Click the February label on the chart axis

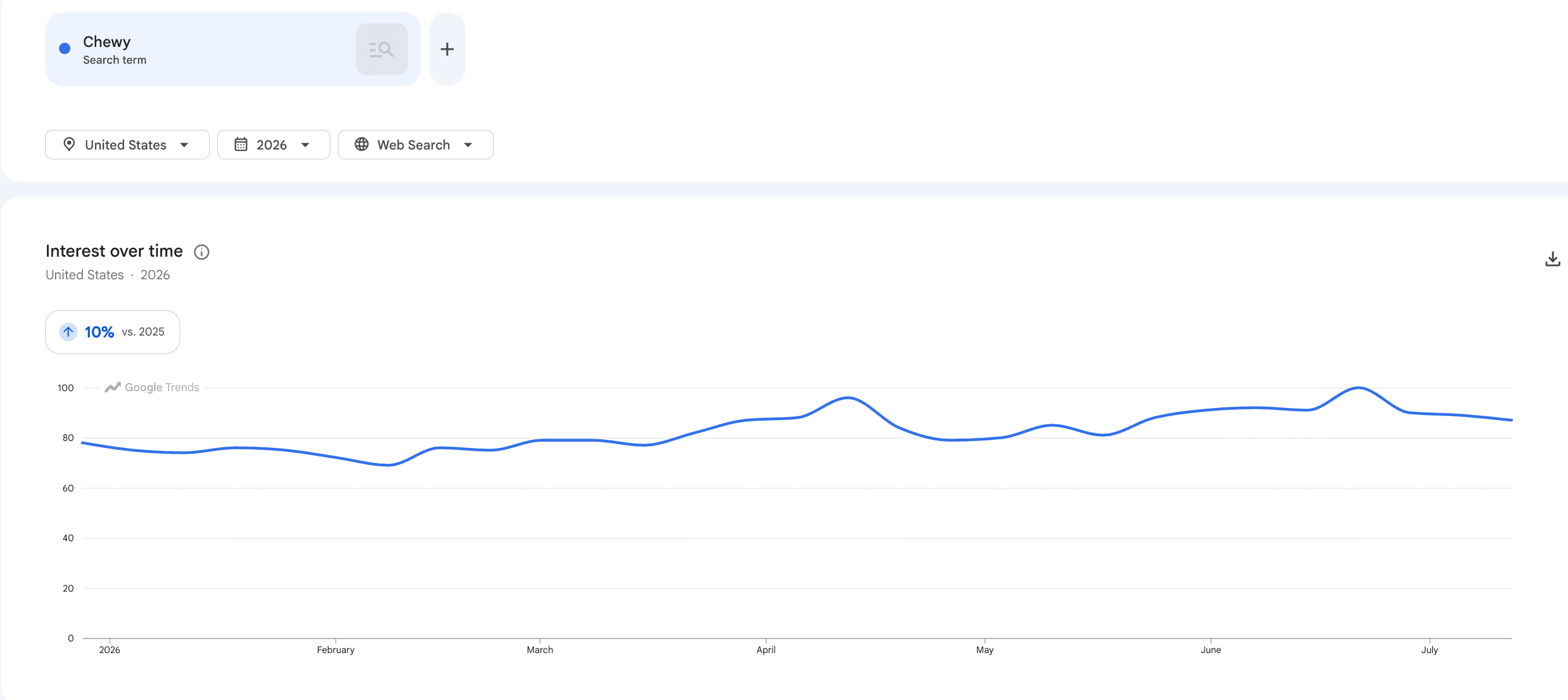click(336, 650)
